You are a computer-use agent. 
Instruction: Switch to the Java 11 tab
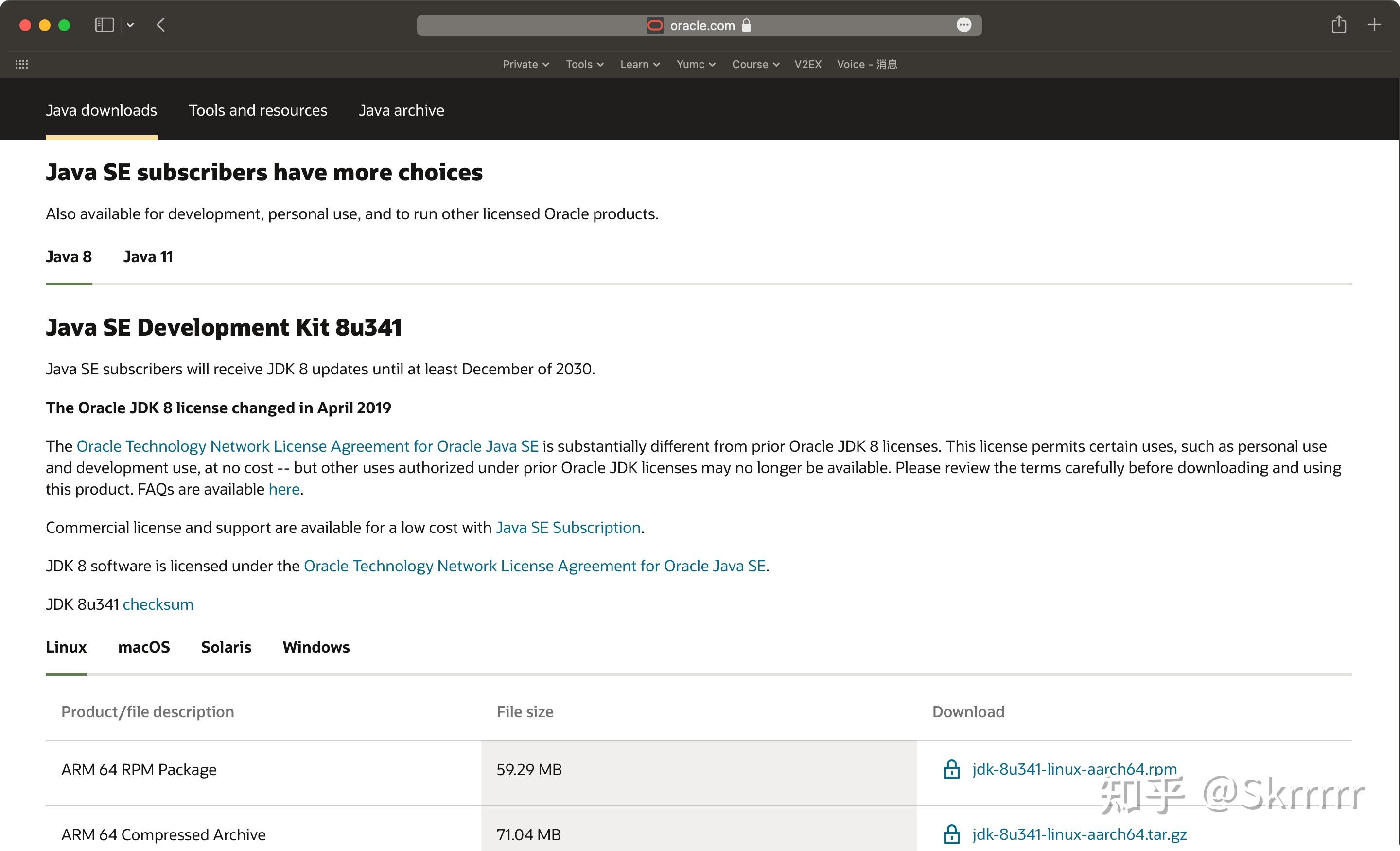tap(148, 256)
